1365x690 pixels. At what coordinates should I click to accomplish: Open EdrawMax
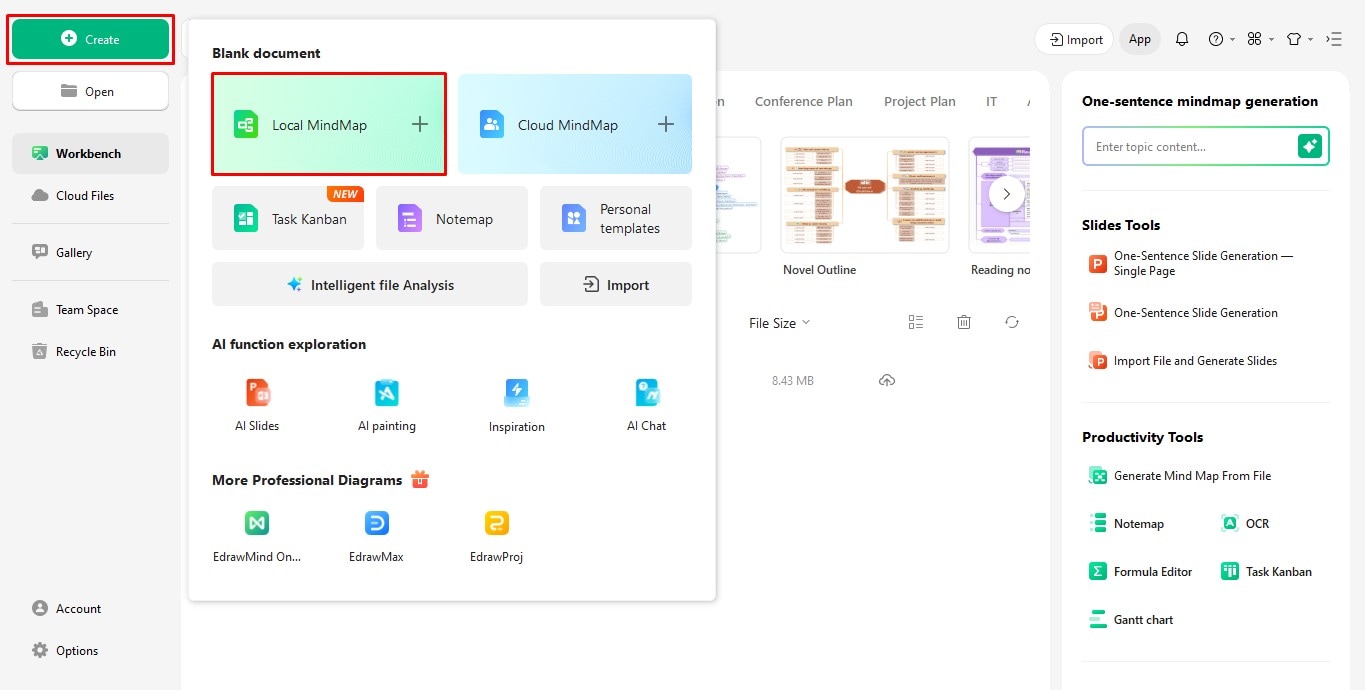click(x=377, y=536)
